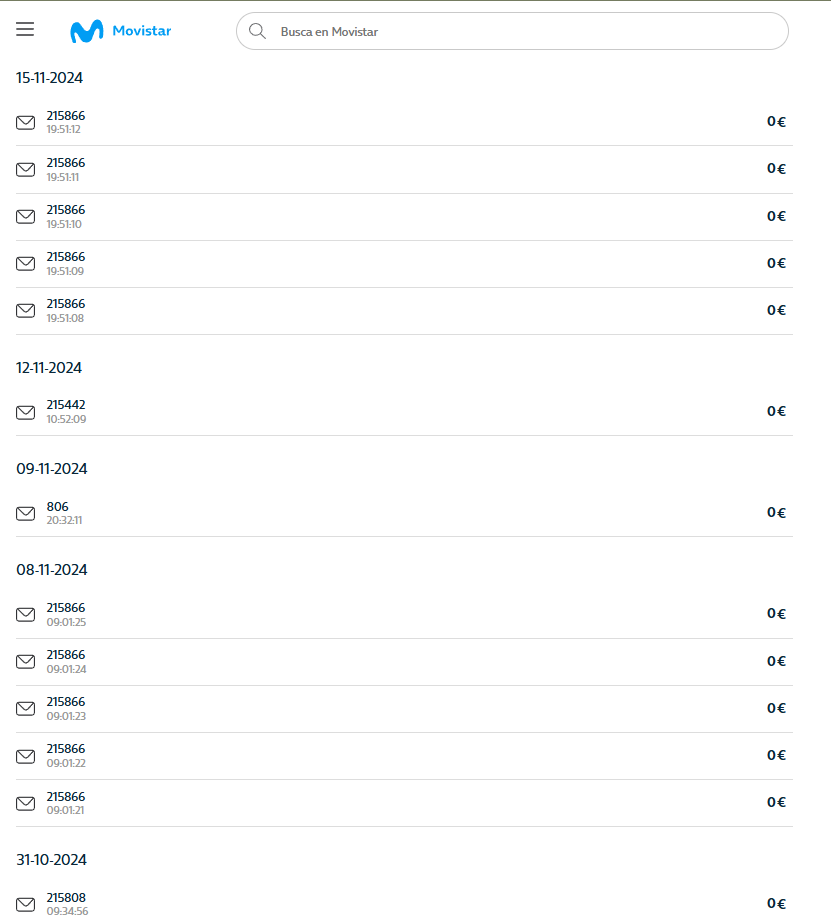
Task: Open the hamburger navigation menu
Action: (24, 29)
